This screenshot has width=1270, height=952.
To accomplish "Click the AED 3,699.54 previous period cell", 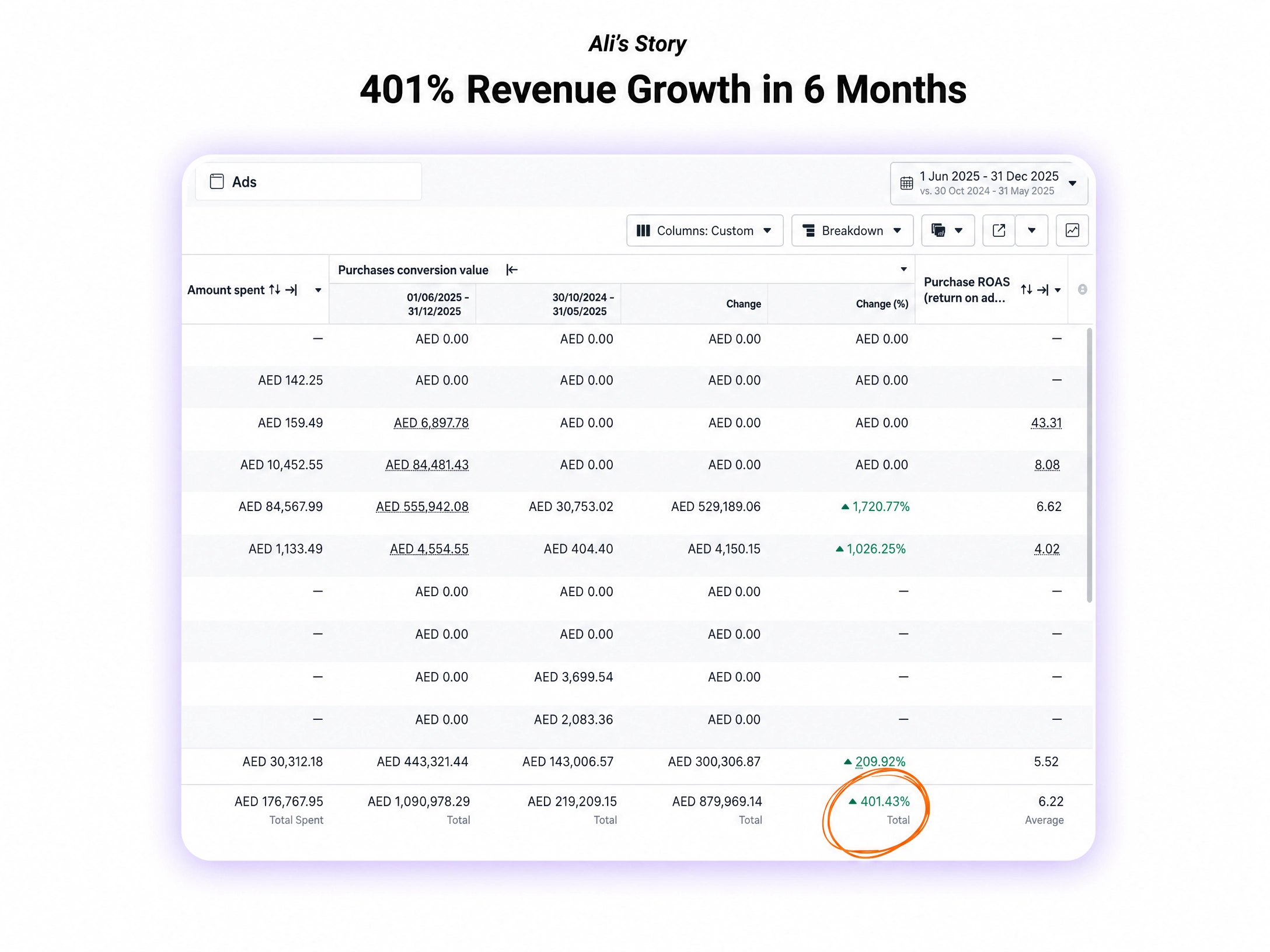I will [573, 677].
